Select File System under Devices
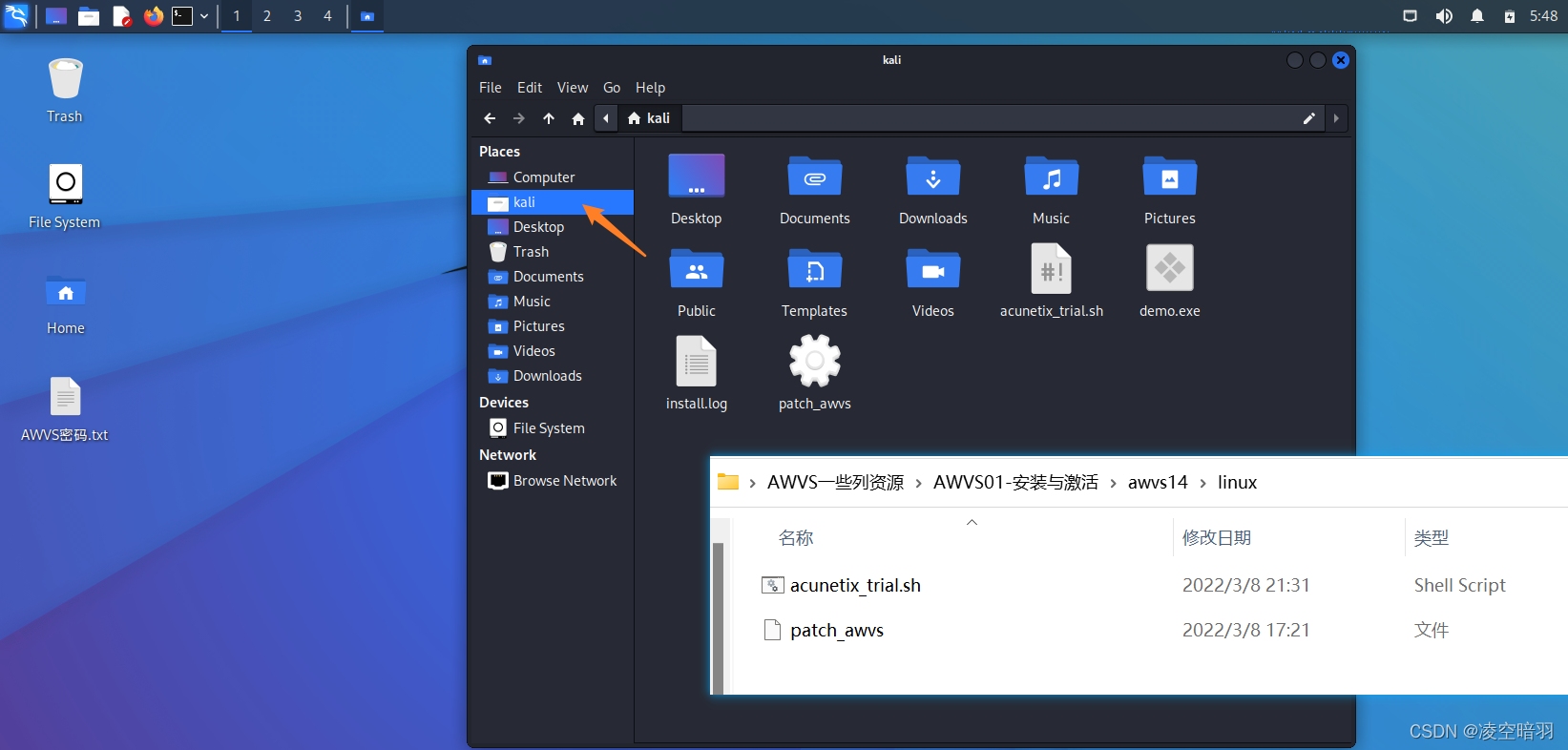 [x=553, y=428]
